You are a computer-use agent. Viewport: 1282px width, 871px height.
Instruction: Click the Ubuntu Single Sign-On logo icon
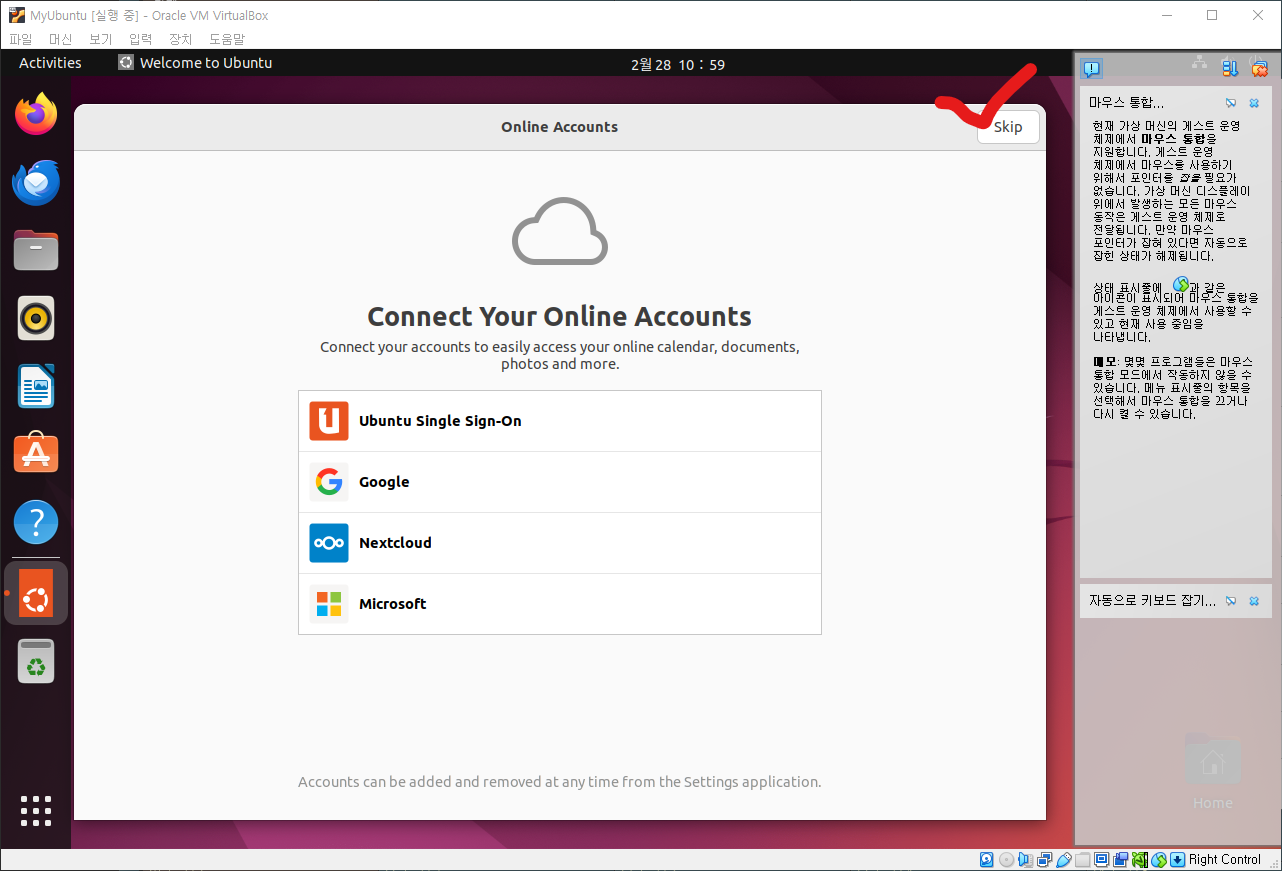click(x=329, y=421)
